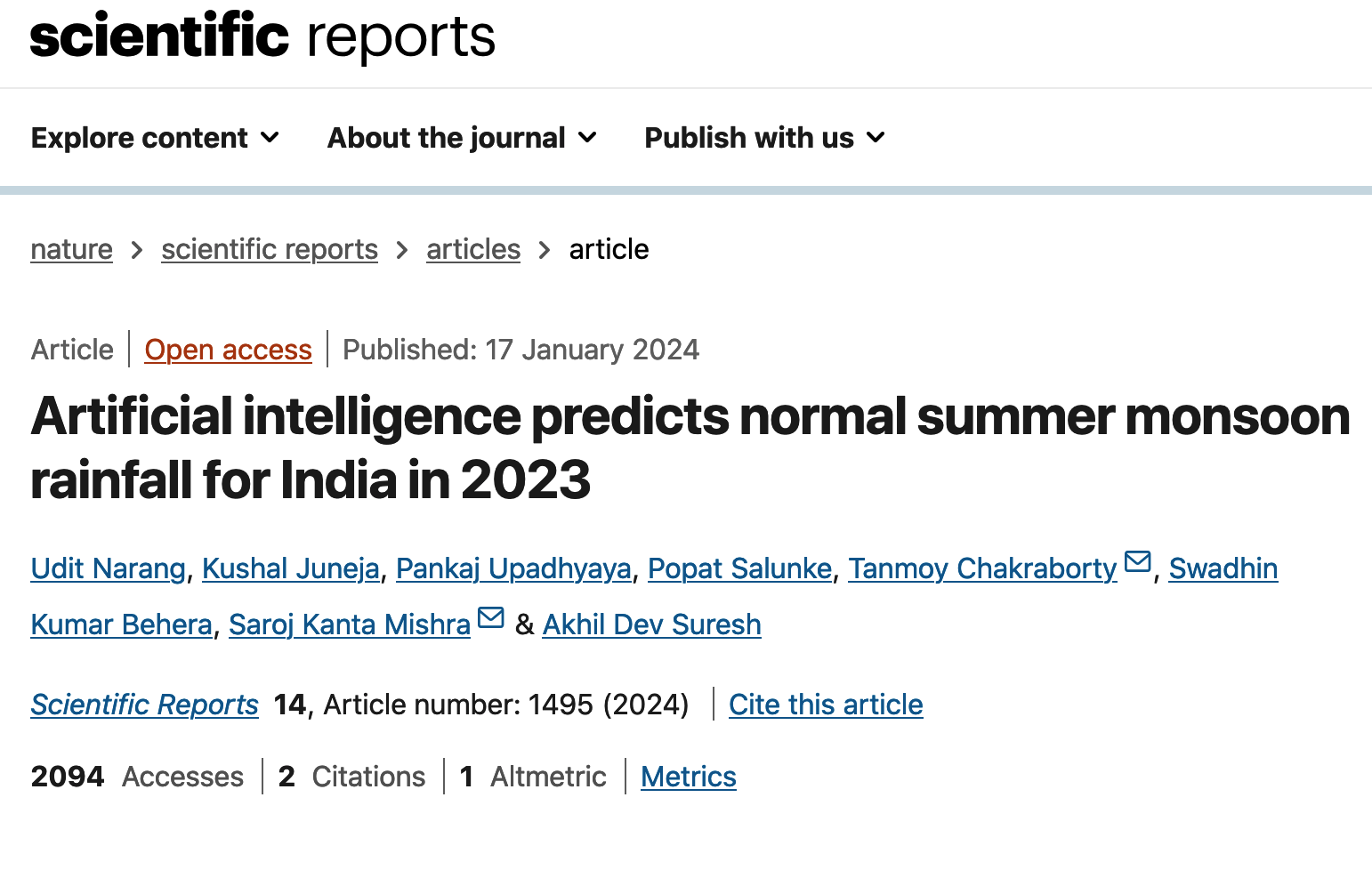Click the Open access link
Image resolution: width=1372 pixels, height=870 pixels.
click(x=228, y=350)
